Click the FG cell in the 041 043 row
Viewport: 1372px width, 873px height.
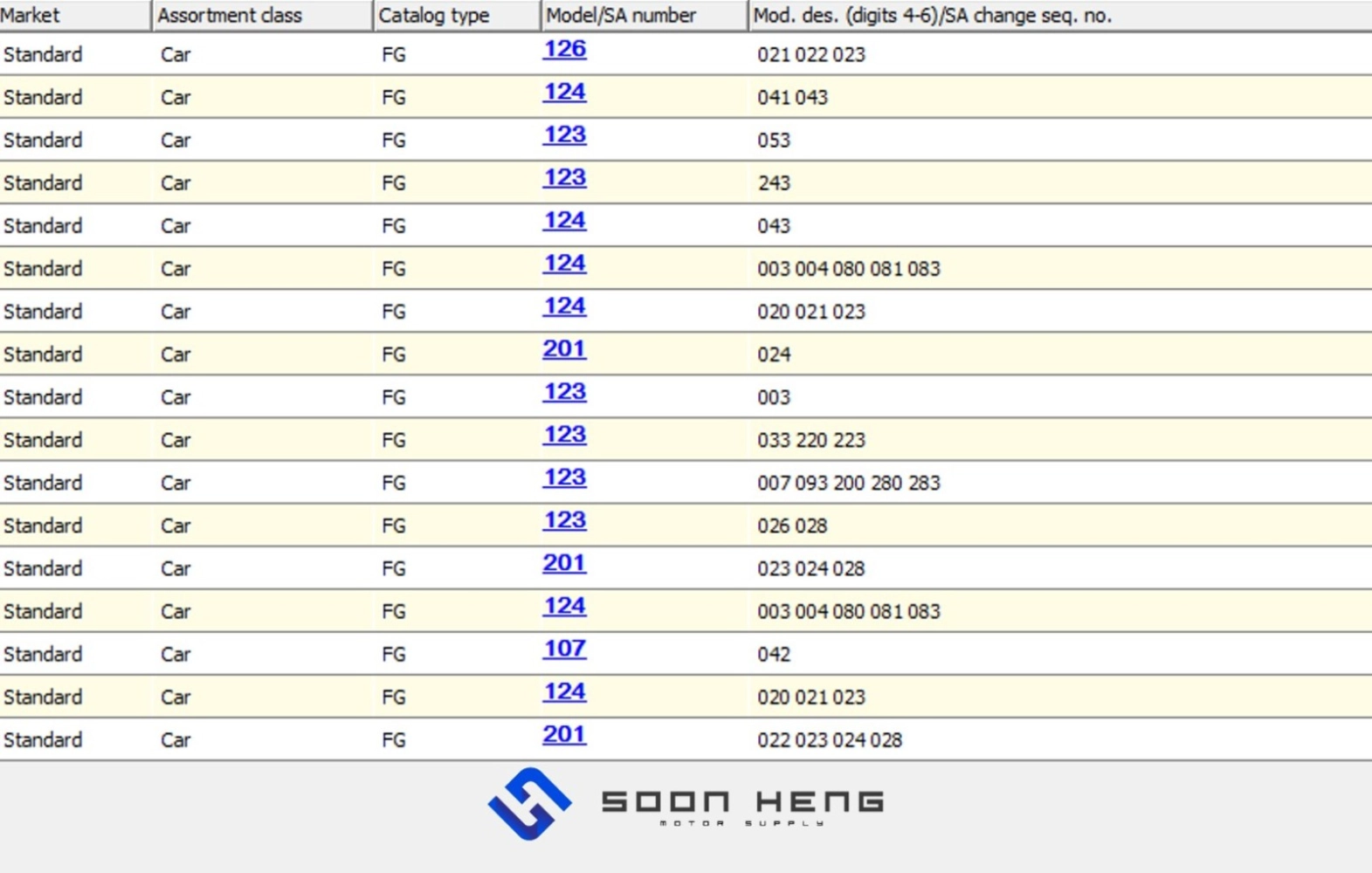(394, 98)
